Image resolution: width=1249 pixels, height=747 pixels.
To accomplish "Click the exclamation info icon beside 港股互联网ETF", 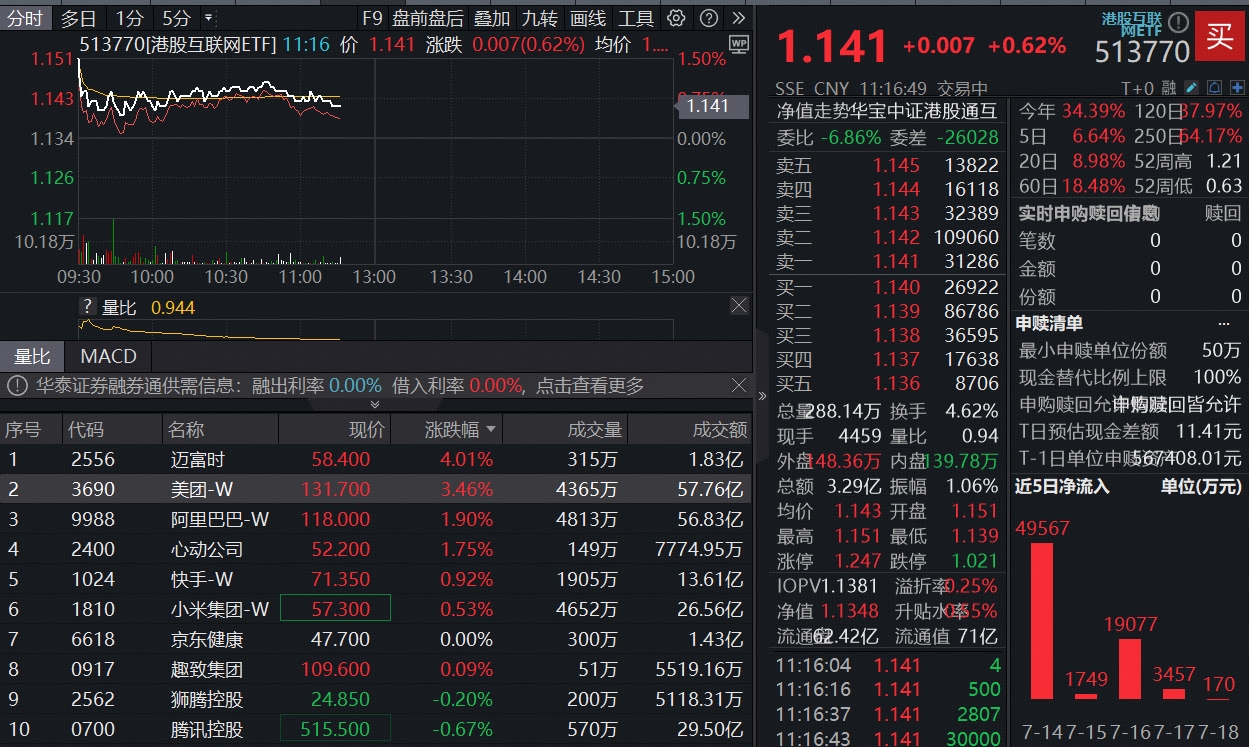I will 1178,22.
